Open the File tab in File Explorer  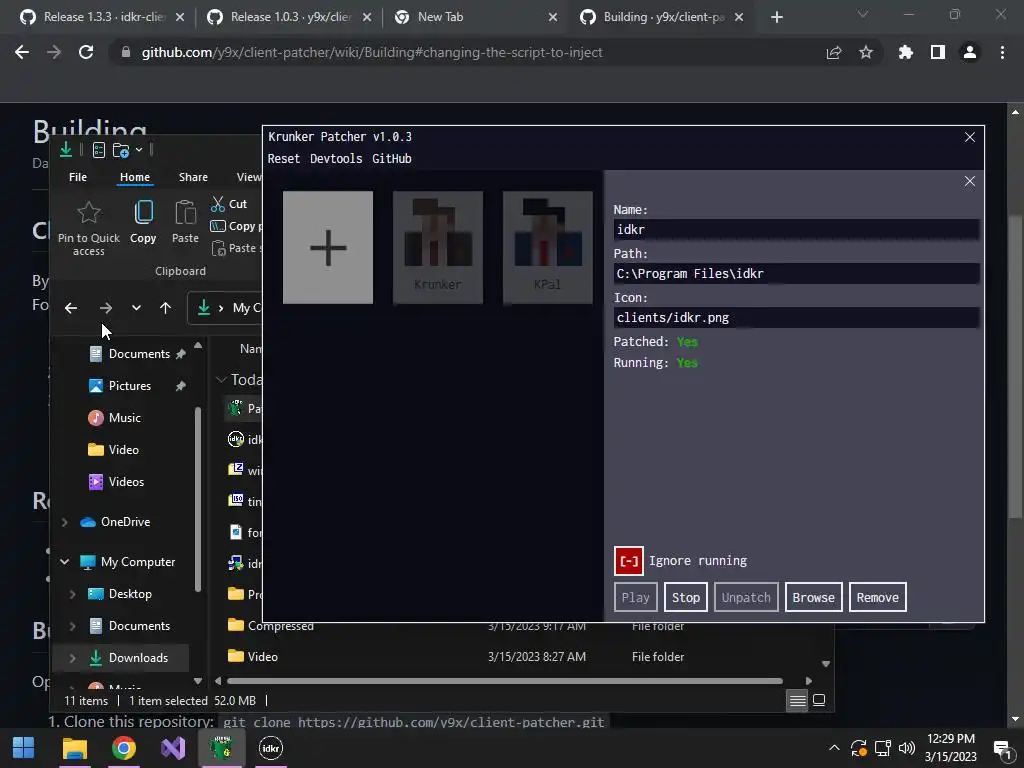tap(78, 177)
